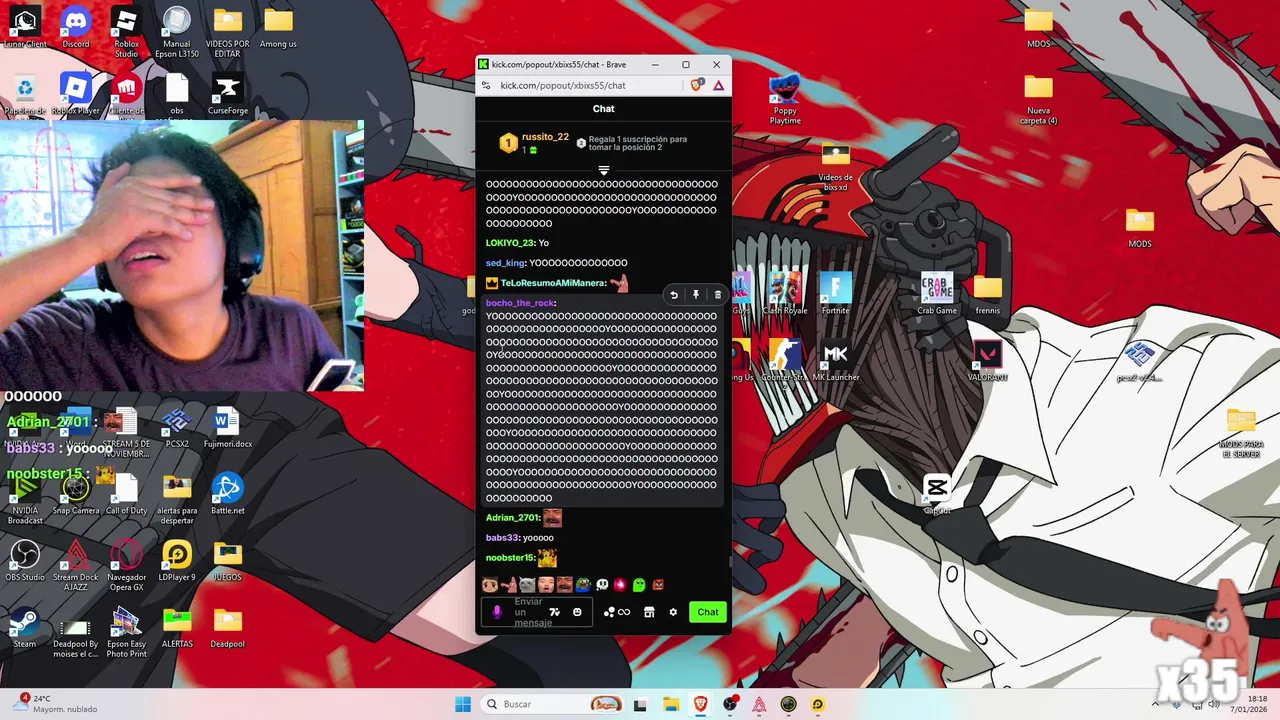The width and height of the screenshot is (1280, 720).
Task: Select the first cartoon face quick emote
Action: coord(490,585)
